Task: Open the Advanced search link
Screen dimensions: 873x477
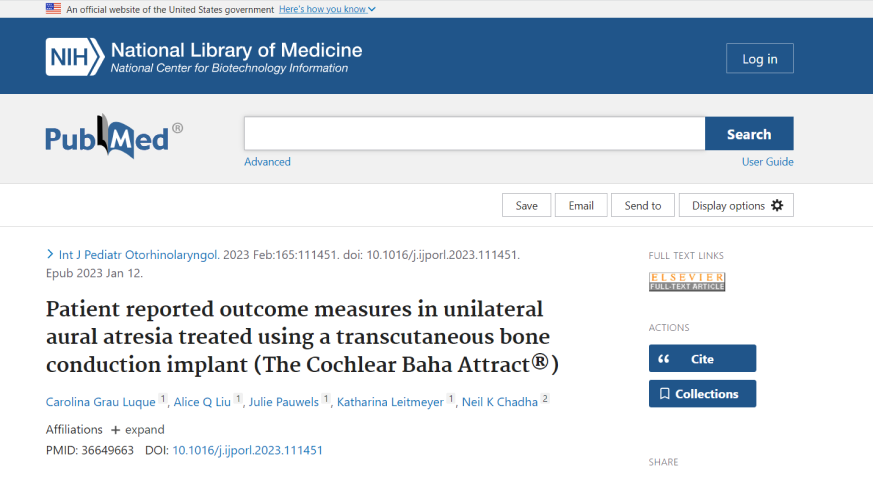Action: coord(267,162)
